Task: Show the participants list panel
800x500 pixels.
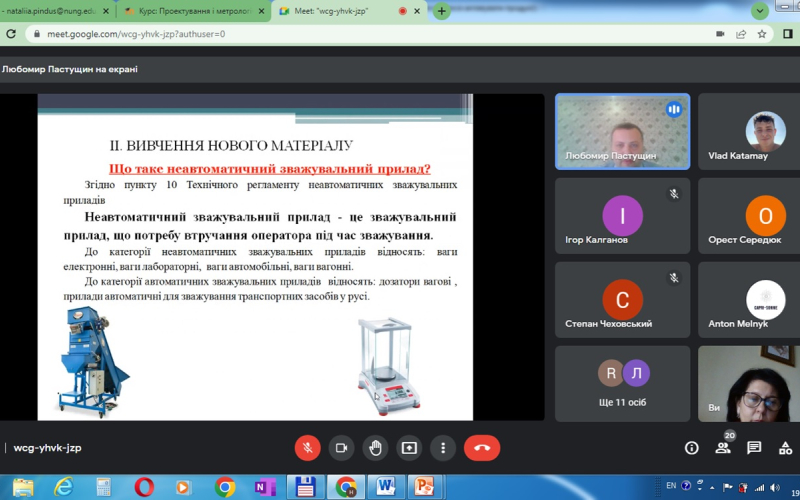Action: (x=723, y=448)
